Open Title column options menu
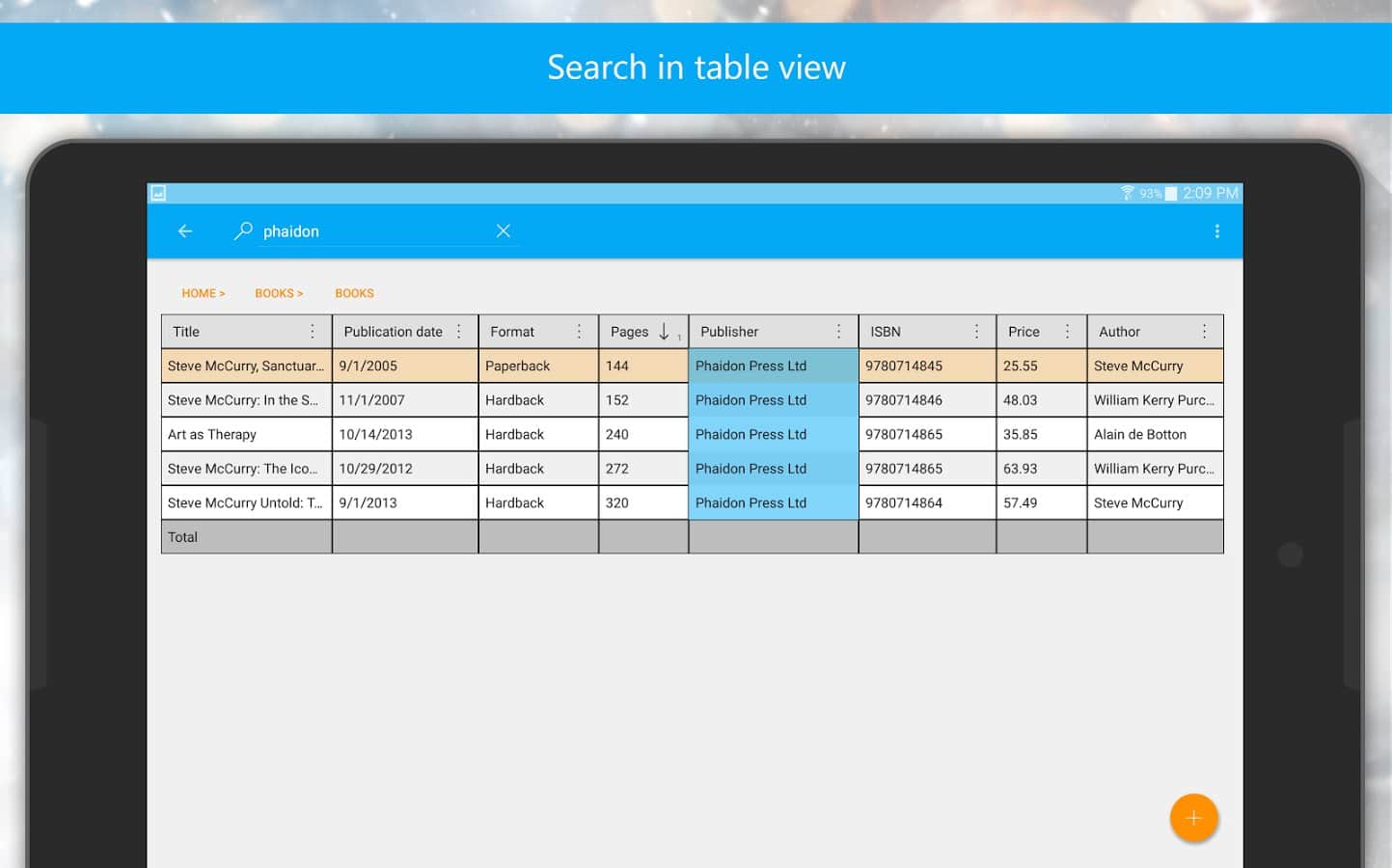This screenshot has height=868, width=1392. tap(313, 332)
